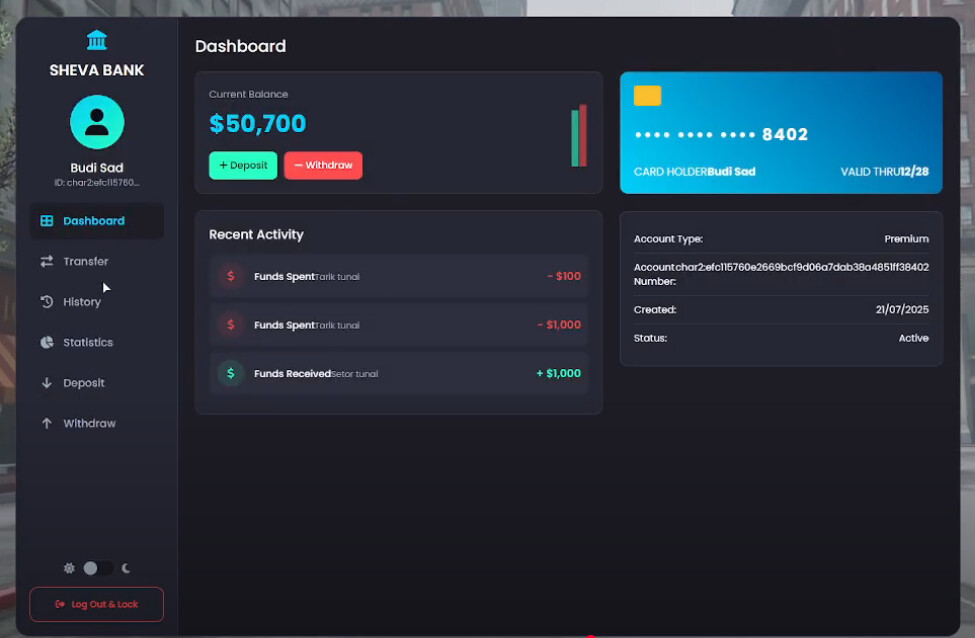
Task: Select the Funds Spent - $1,000 activity row
Action: click(x=399, y=325)
